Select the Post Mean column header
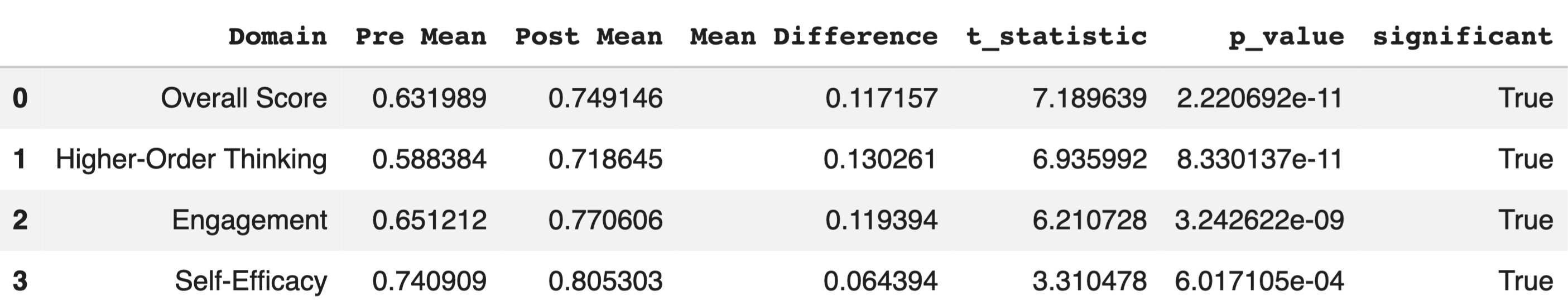 pyautogui.click(x=588, y=36)
